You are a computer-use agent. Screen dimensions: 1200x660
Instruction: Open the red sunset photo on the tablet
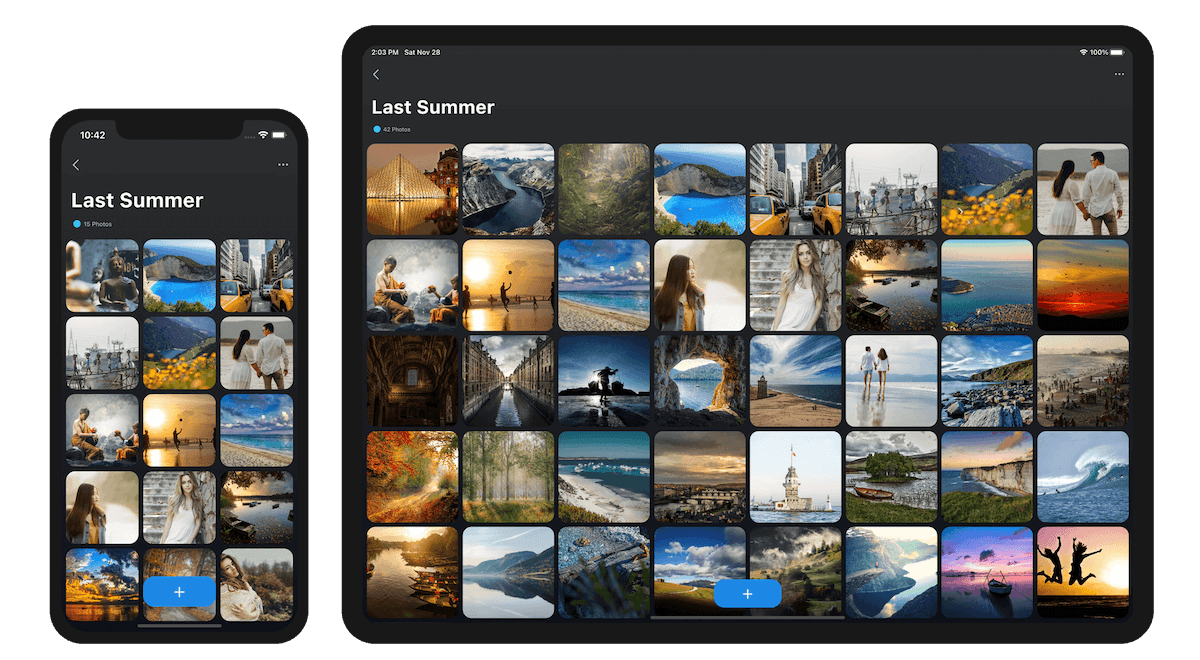[x=1082, y=285]
